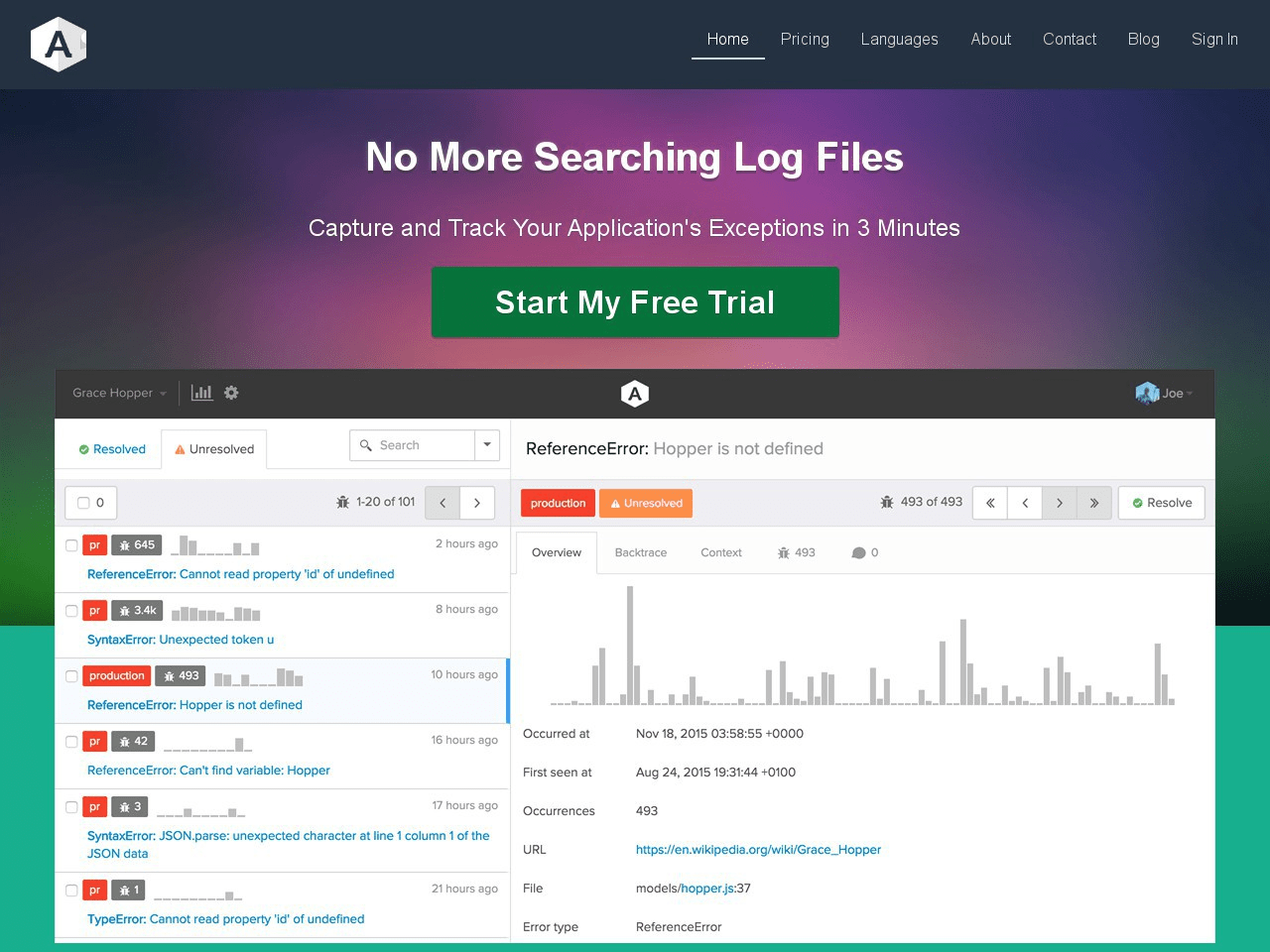Viewport: 1270px width, 952px height.
Task: Click the bug icon next to 1-20 of 101
Action: (x=342, y=502)
